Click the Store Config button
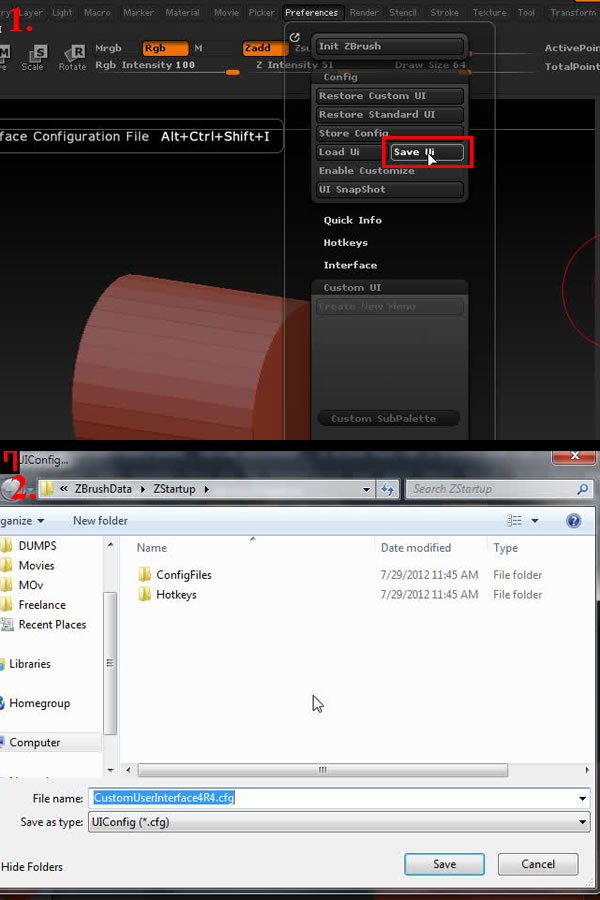Screen dimensions: 600x900 tap(390, 133)
